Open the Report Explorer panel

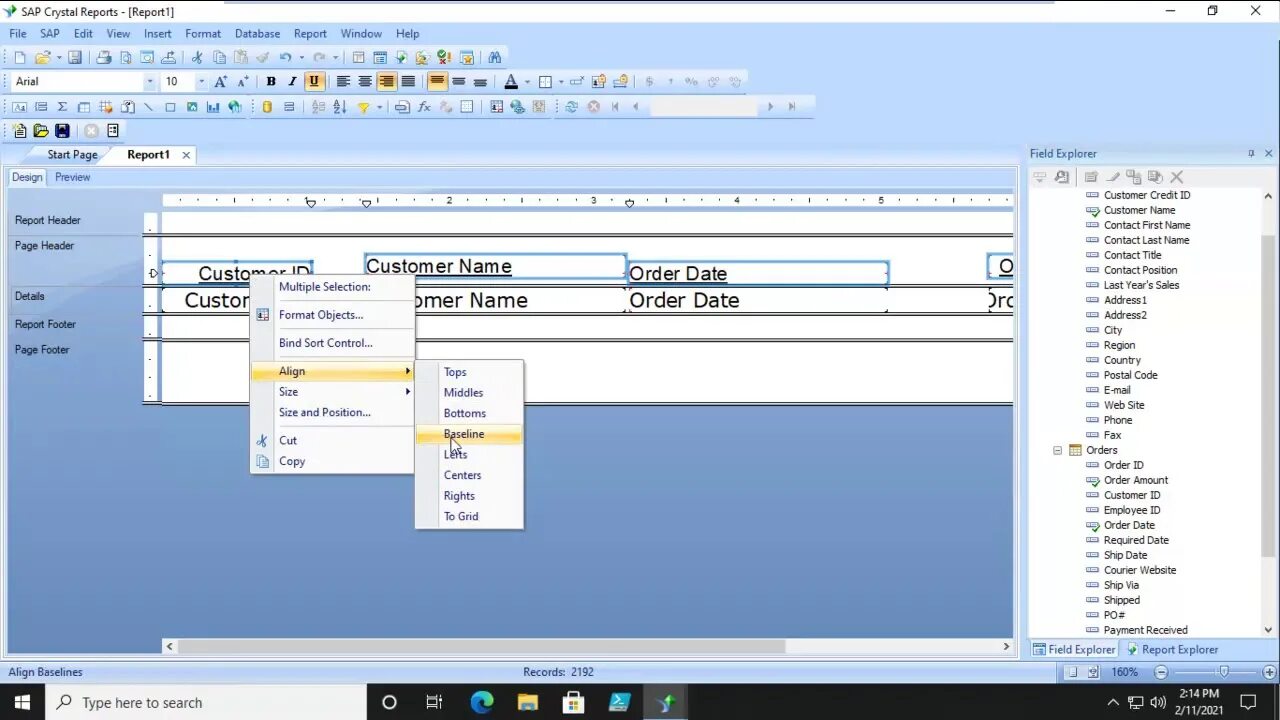pos(1179,649)
